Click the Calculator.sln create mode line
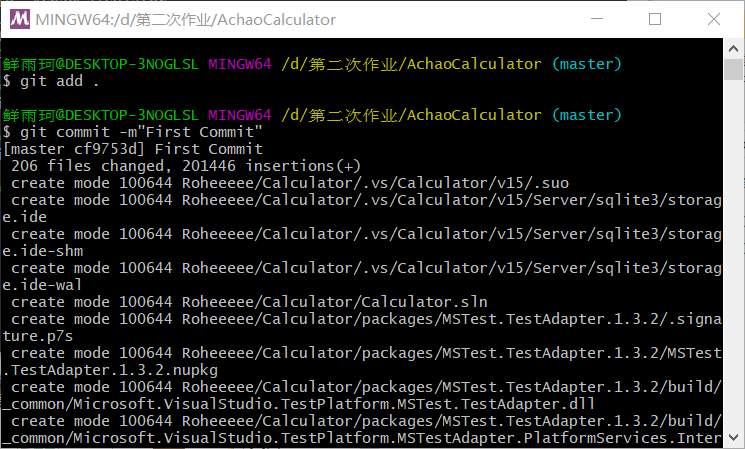Image resolution: width=745 pixels, height=449 pixels. [x=249, y=302]
